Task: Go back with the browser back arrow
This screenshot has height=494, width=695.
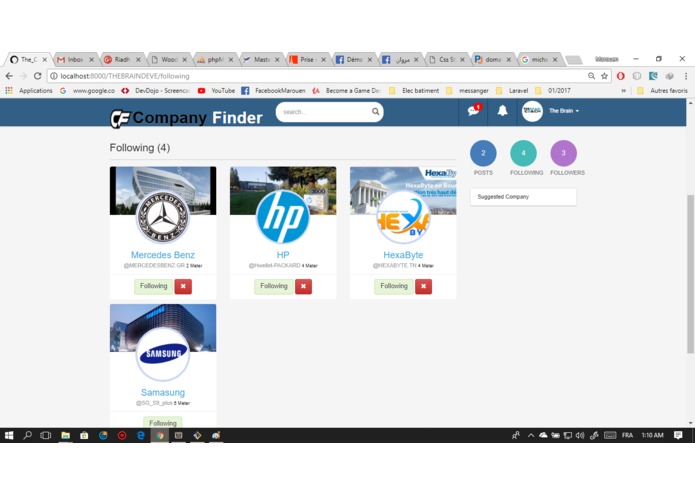Action: pos(9,76)
